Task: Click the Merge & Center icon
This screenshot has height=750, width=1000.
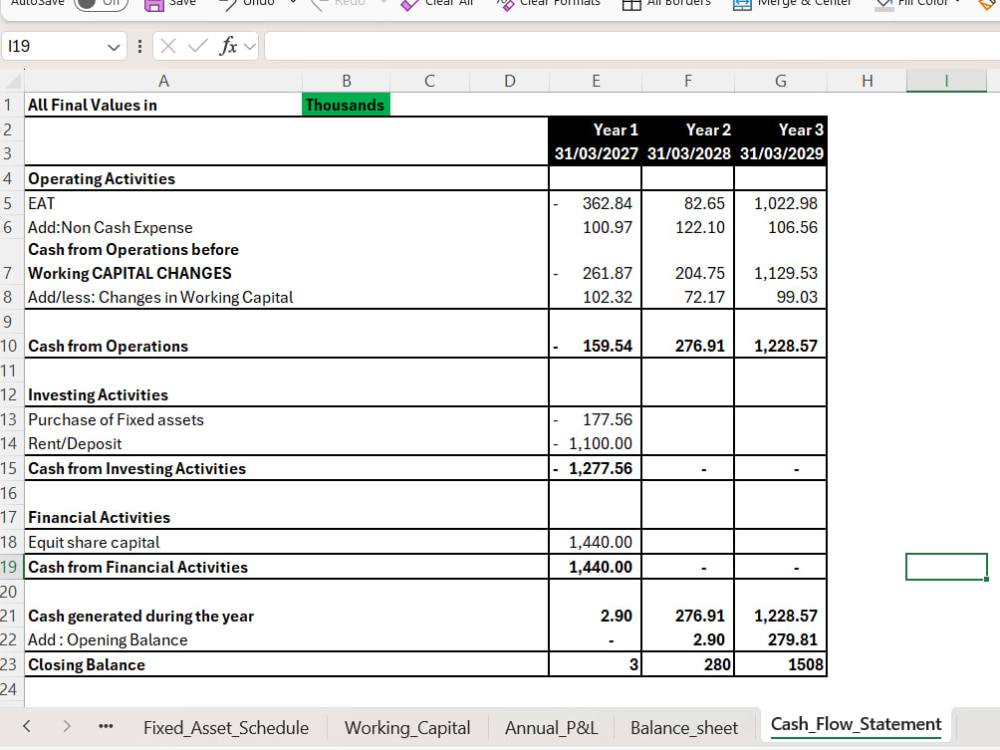Action: (x=742, y=4)
